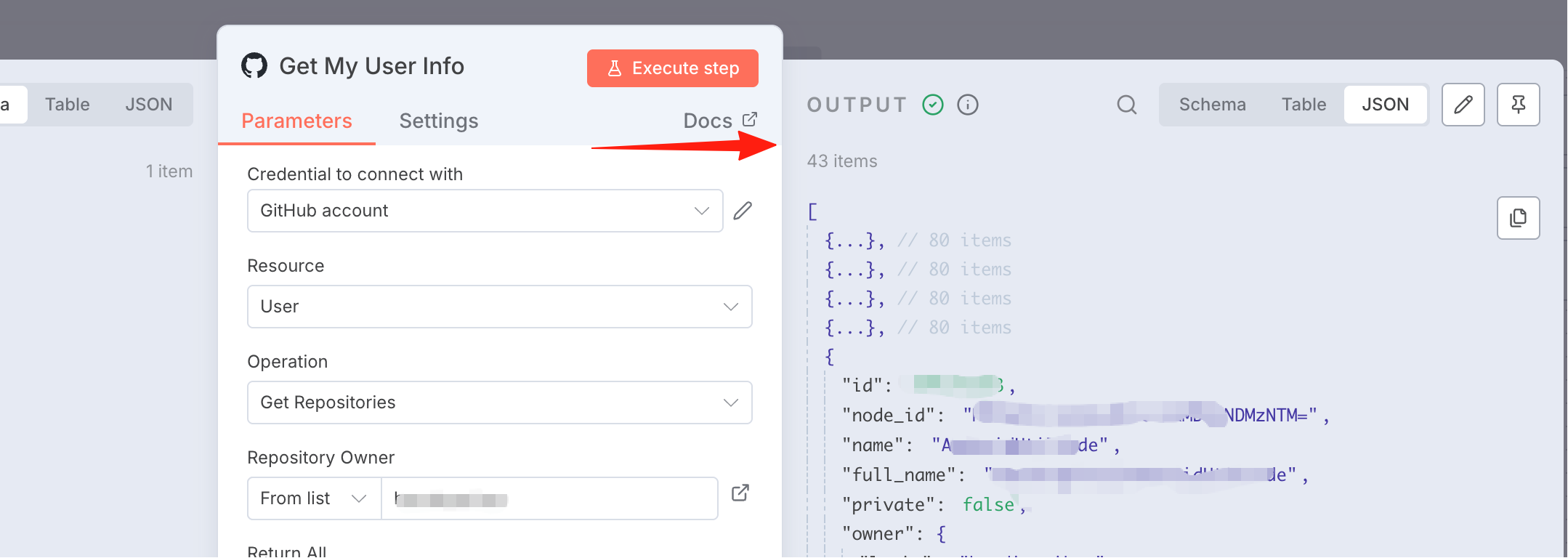
Task: Copy JSON output using the copy icon
Action: (1518, 218)
